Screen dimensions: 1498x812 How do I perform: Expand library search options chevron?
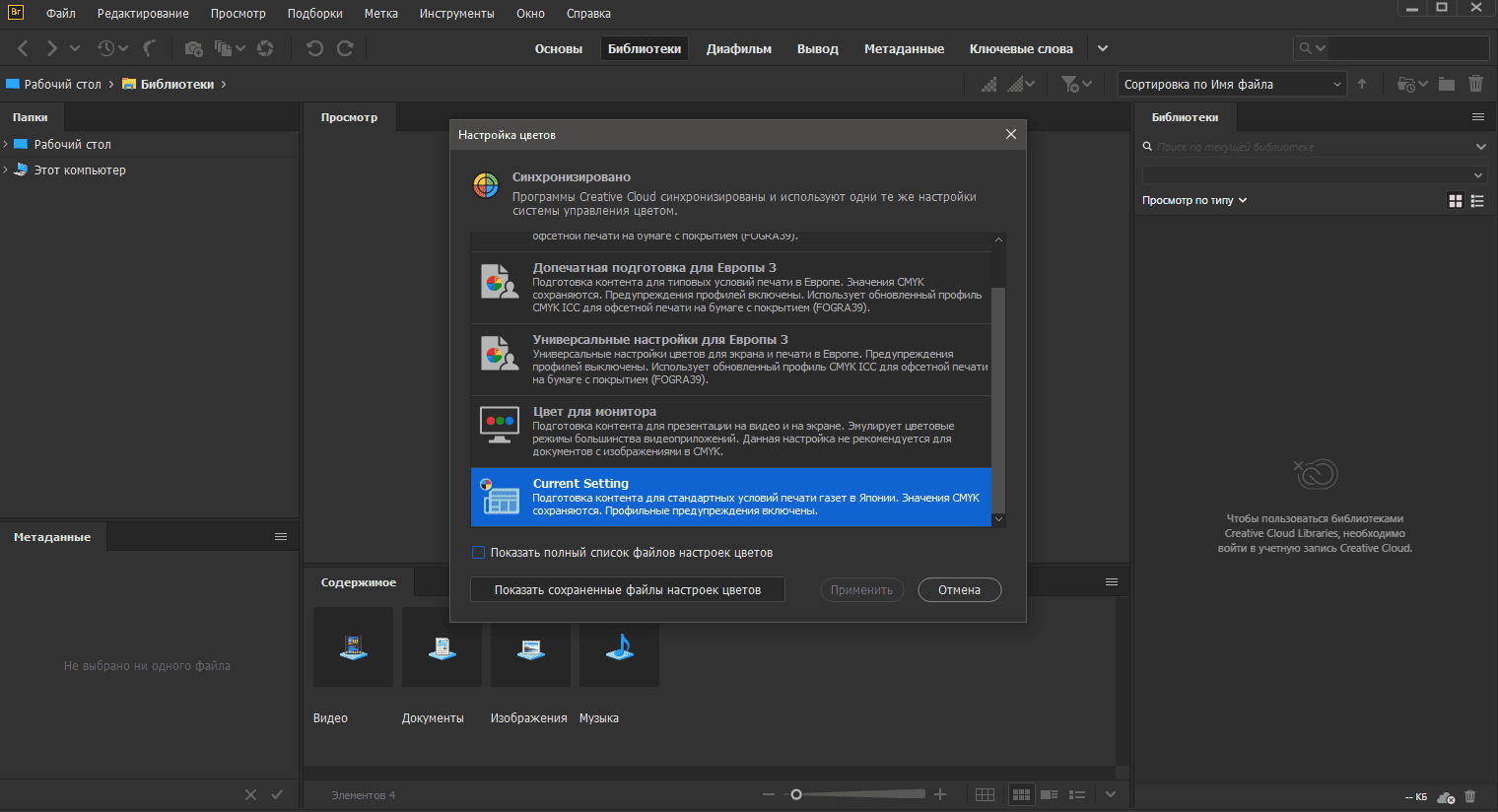click(1480, 147)
